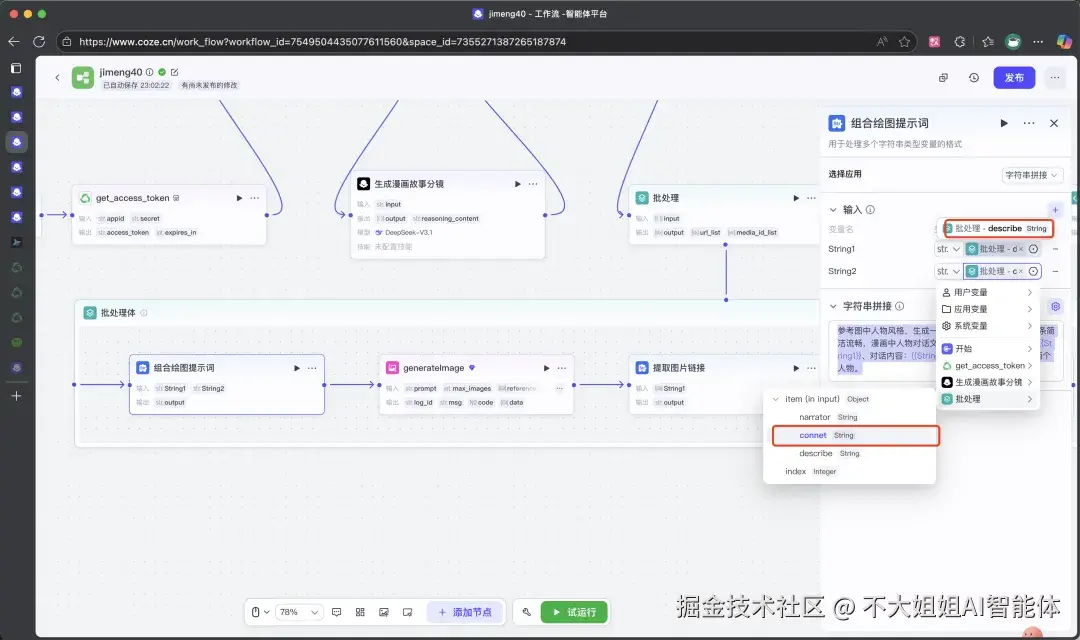Click the minimap icon in bottom toolbar
This screenshot has height=640, width=1080.
pos(408,612)
